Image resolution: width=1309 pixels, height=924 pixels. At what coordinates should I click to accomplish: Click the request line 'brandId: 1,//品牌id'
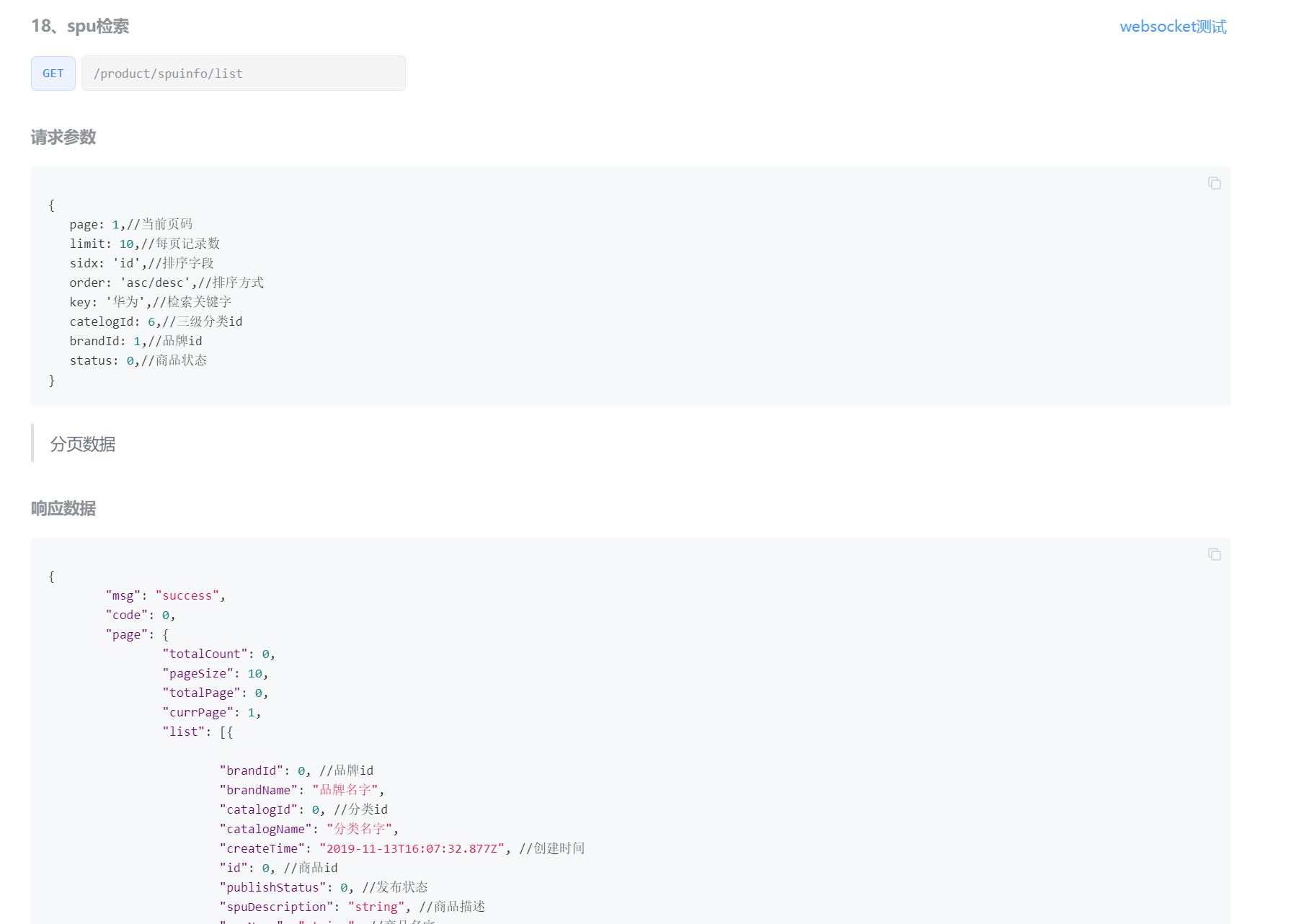click(x=136, y=341)
